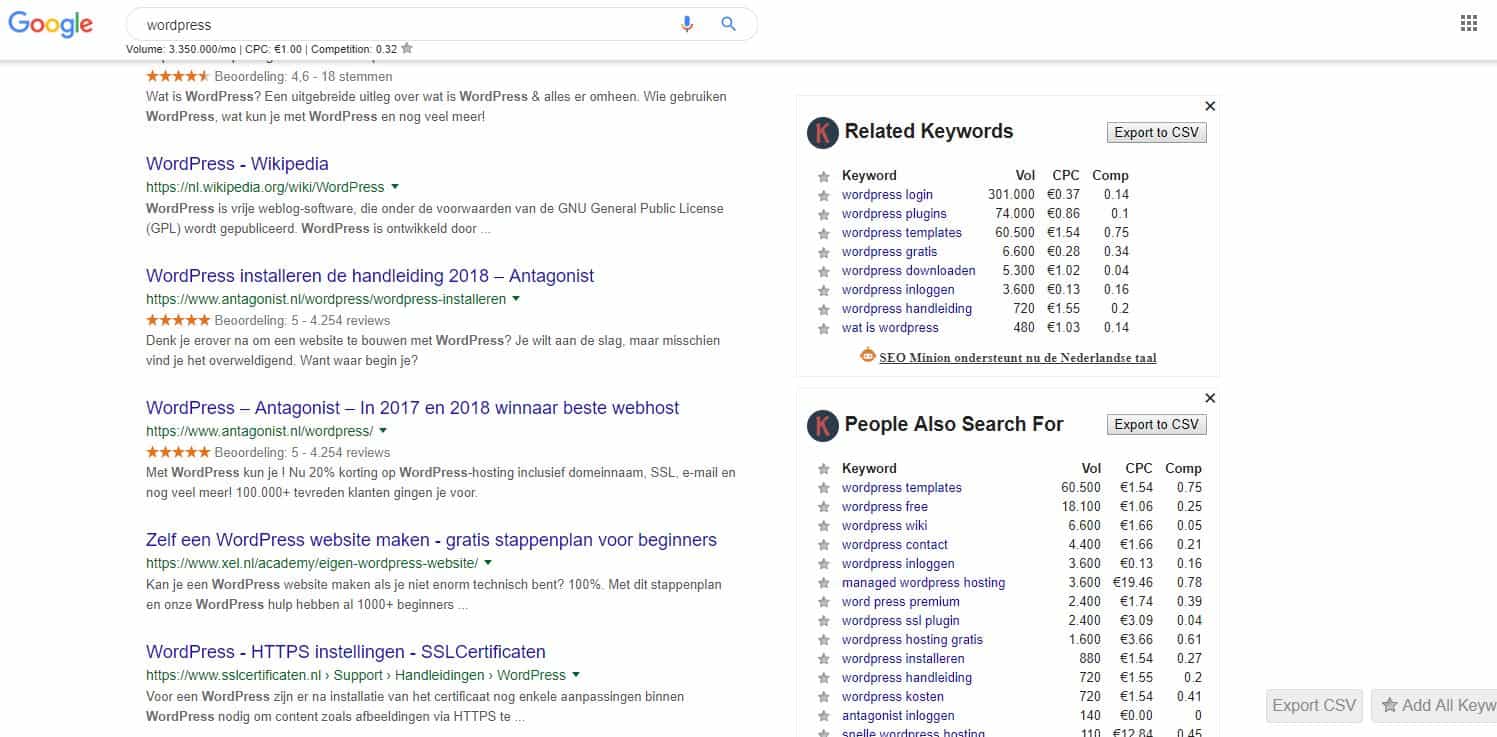Click the blue search magnifier icon
The image size is (1497, 737).
point(728,24)
